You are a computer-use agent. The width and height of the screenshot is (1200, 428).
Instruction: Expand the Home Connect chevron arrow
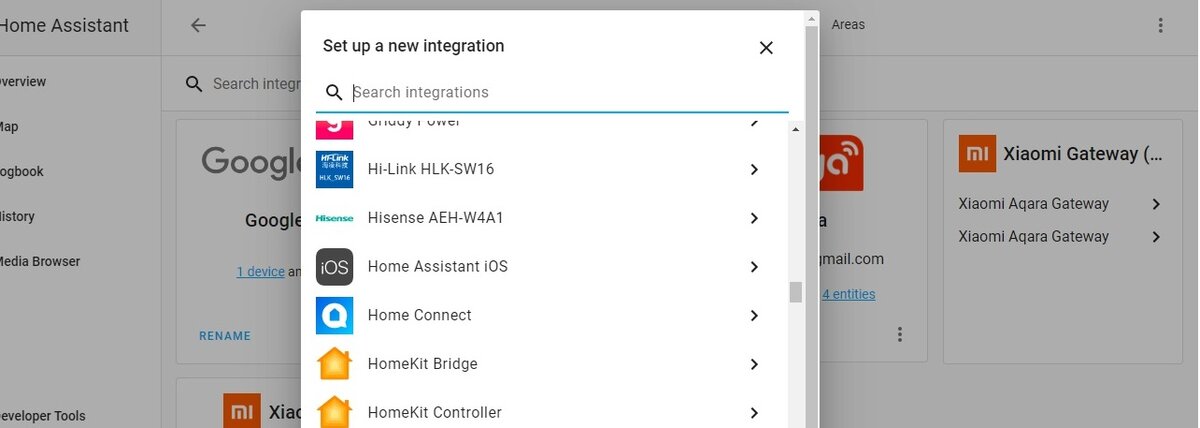tap(754, 316)
